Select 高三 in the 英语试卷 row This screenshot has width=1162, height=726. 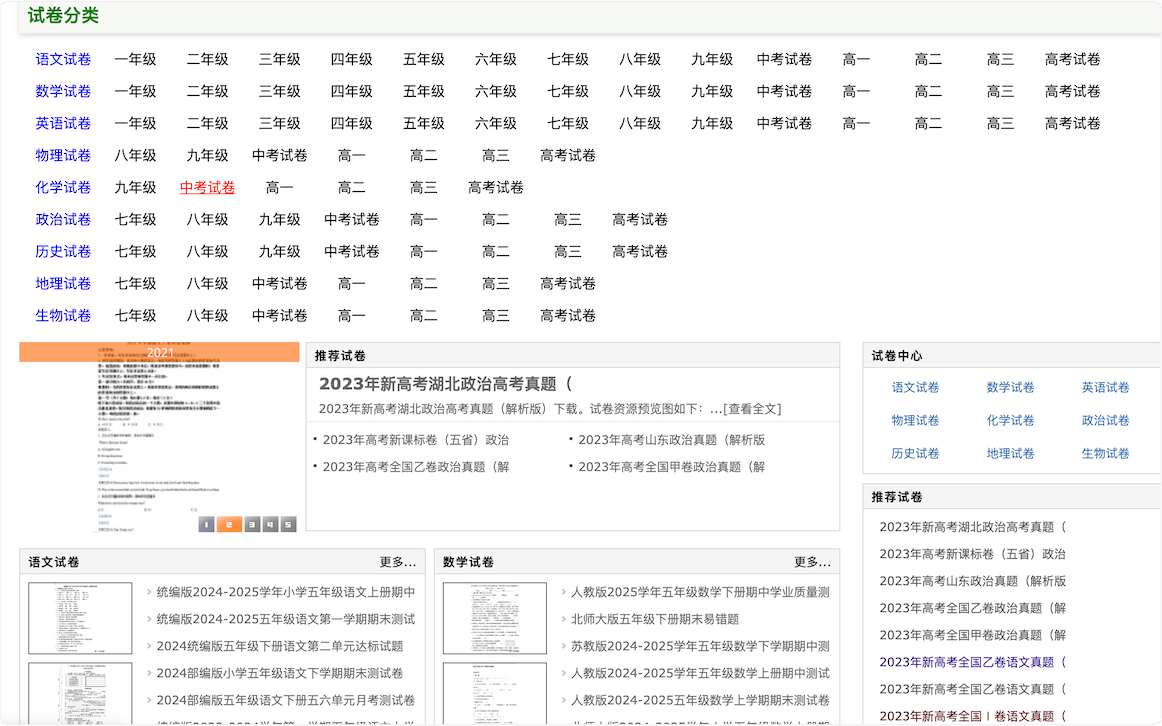click(x=1000, y=123)
